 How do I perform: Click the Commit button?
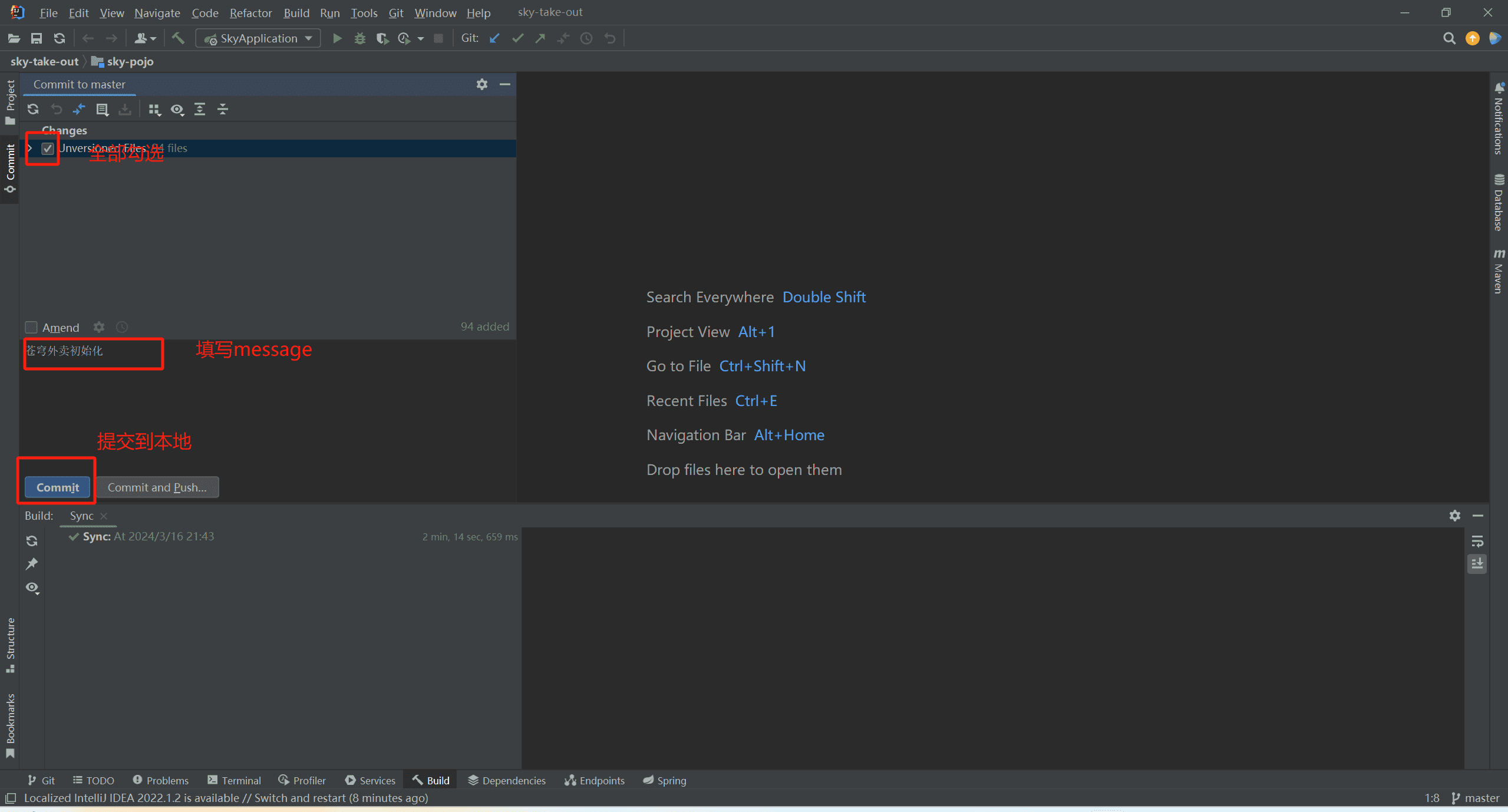click(57, 487)
